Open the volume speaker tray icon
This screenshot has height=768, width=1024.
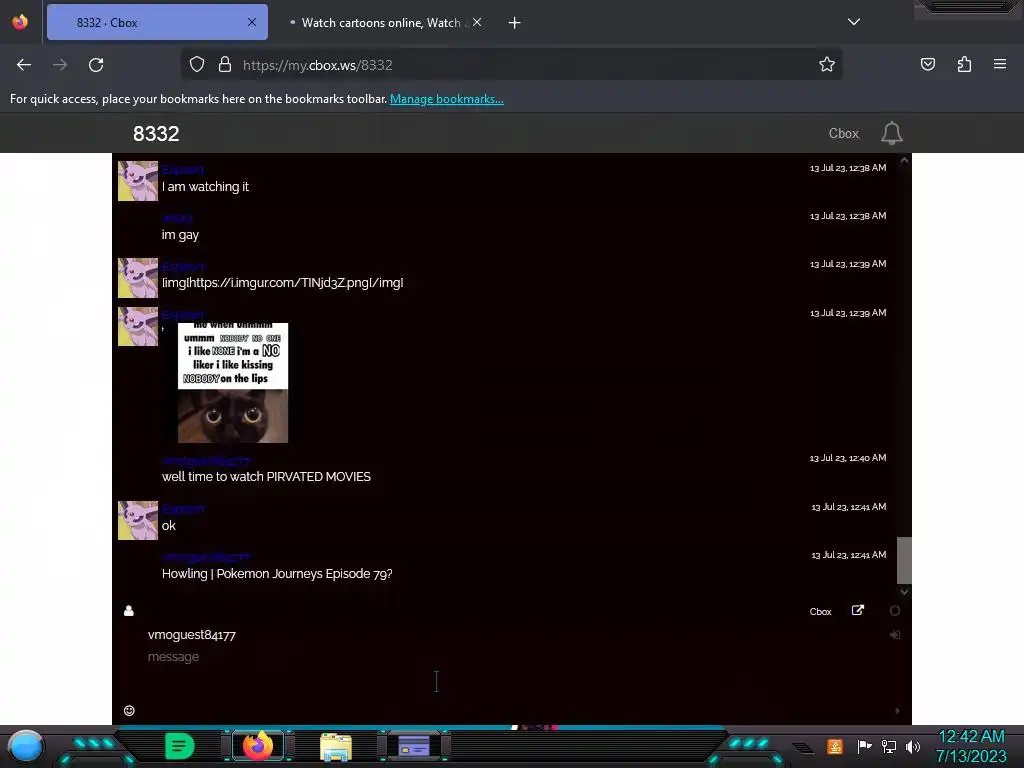pyautogui.click(x=913, y=746)
